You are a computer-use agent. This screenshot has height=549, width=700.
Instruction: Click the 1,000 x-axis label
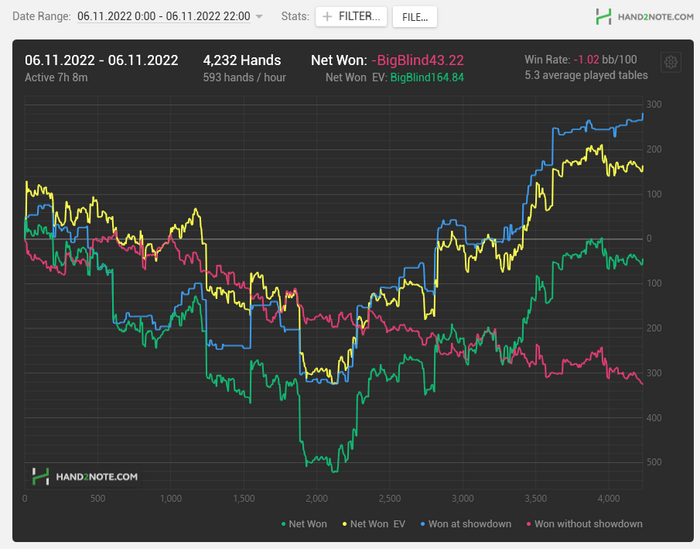(x=171, y=499)
